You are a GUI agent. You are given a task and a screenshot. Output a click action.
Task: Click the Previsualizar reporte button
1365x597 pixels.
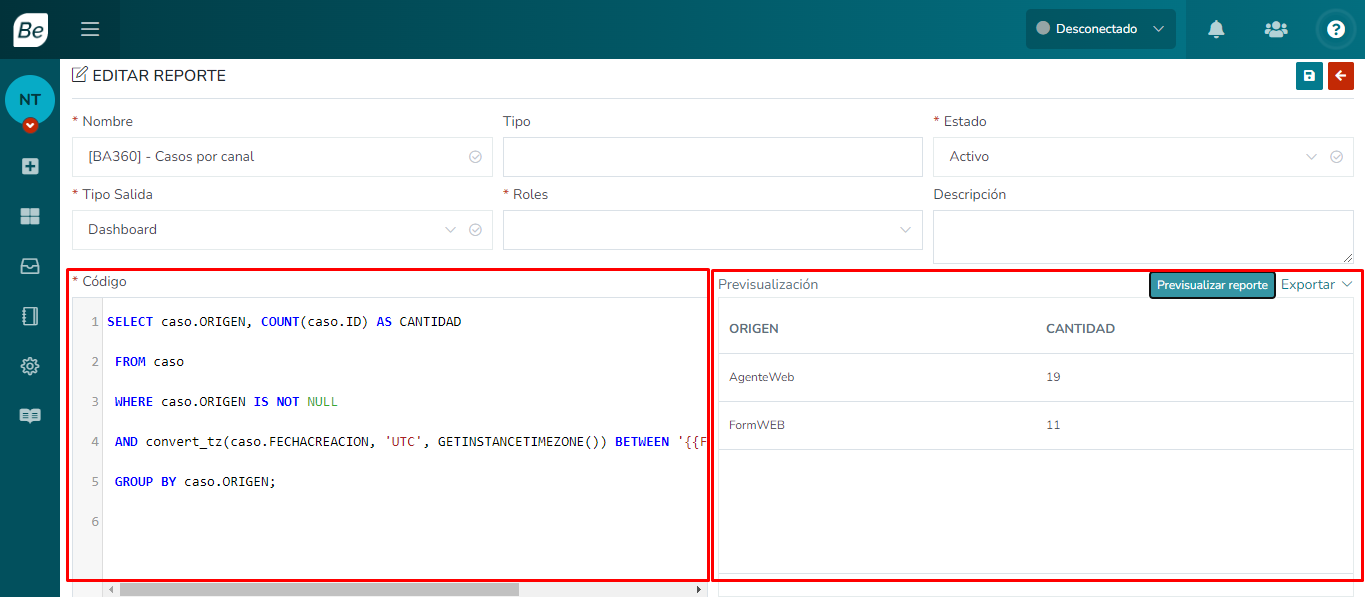pos(1212,285)
